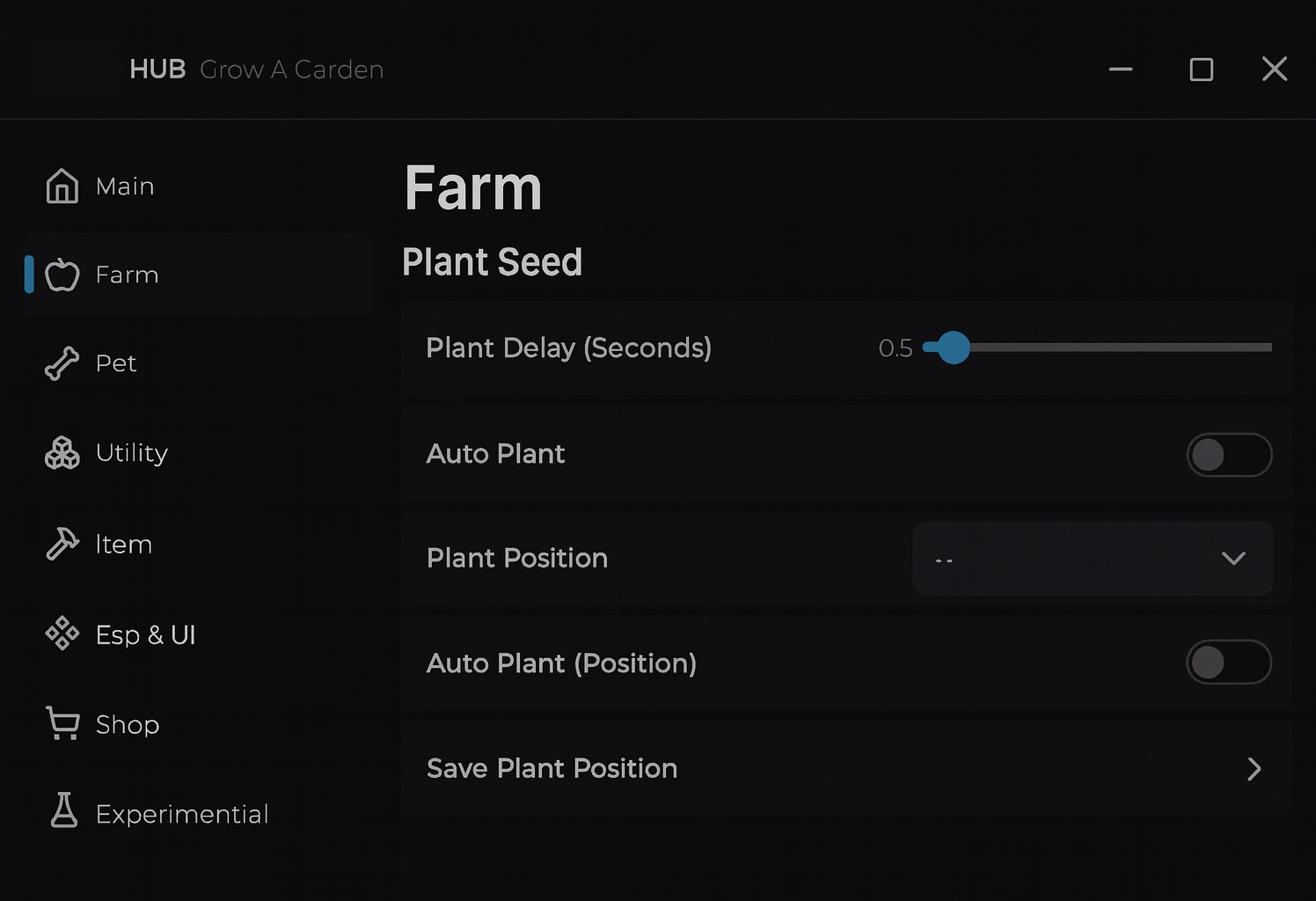Toggle Auto Plant (Position) switch on
This screenshot has height=901, width=1316.
pos(1229,663)
